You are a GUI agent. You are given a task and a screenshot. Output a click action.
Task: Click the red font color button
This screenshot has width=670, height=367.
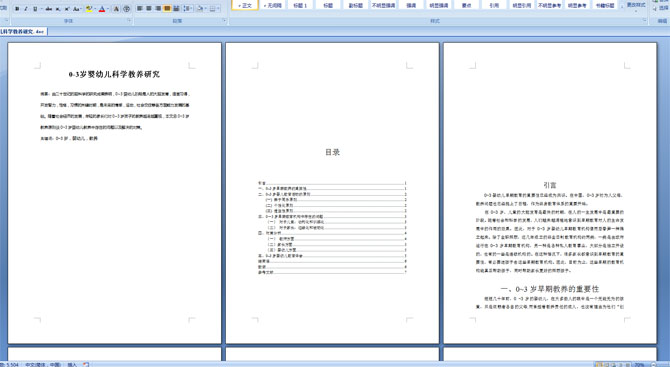[102, 9]
